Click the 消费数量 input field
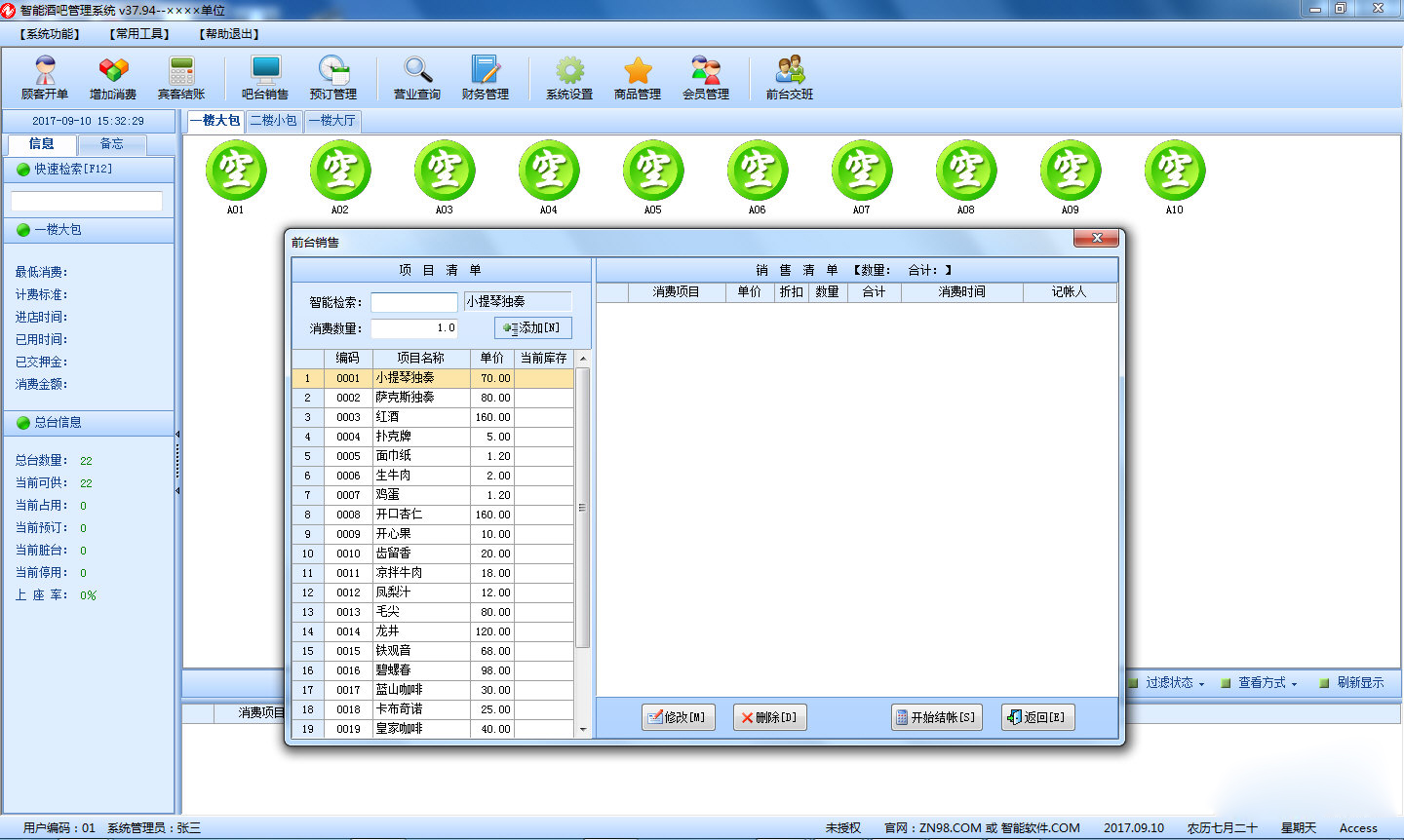 tap(414, 328)
